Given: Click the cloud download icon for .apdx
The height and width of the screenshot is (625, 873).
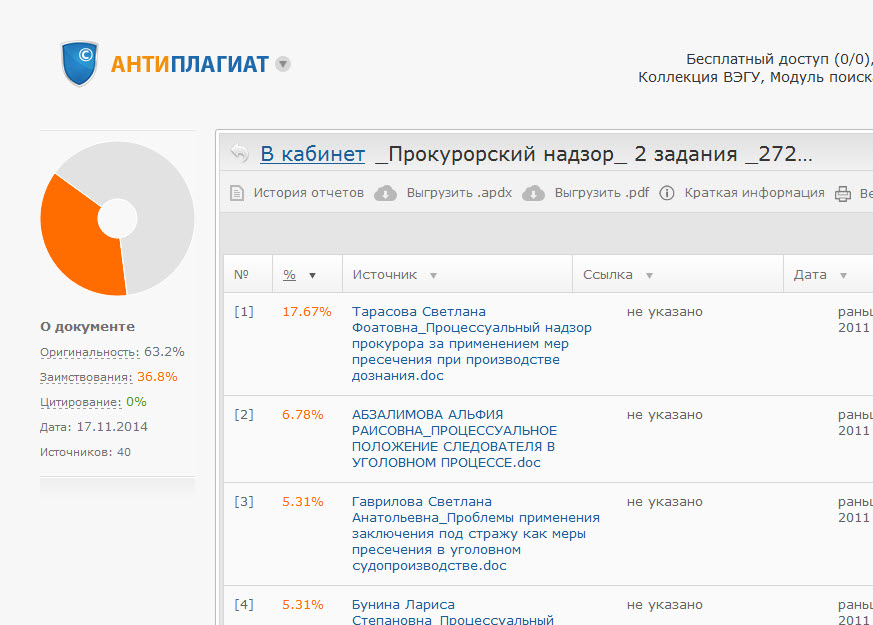Looking at the screenshot, I should tap(385, 193).
